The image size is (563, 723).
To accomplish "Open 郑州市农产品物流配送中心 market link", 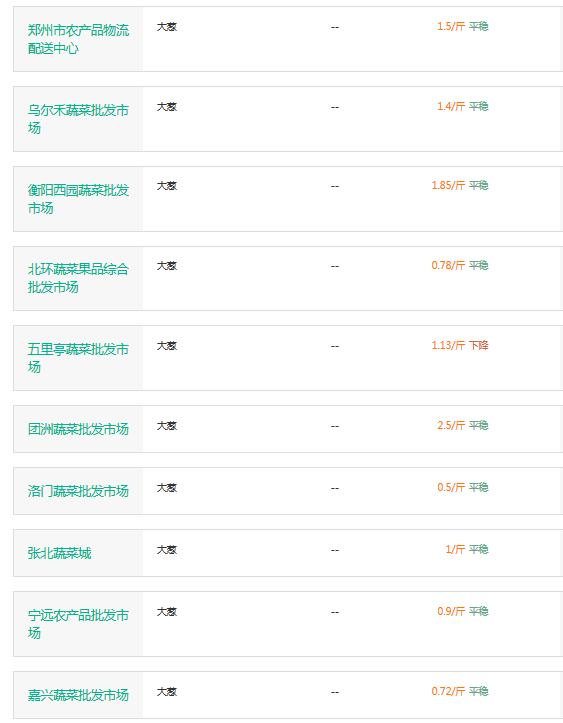I will (78, 39).
